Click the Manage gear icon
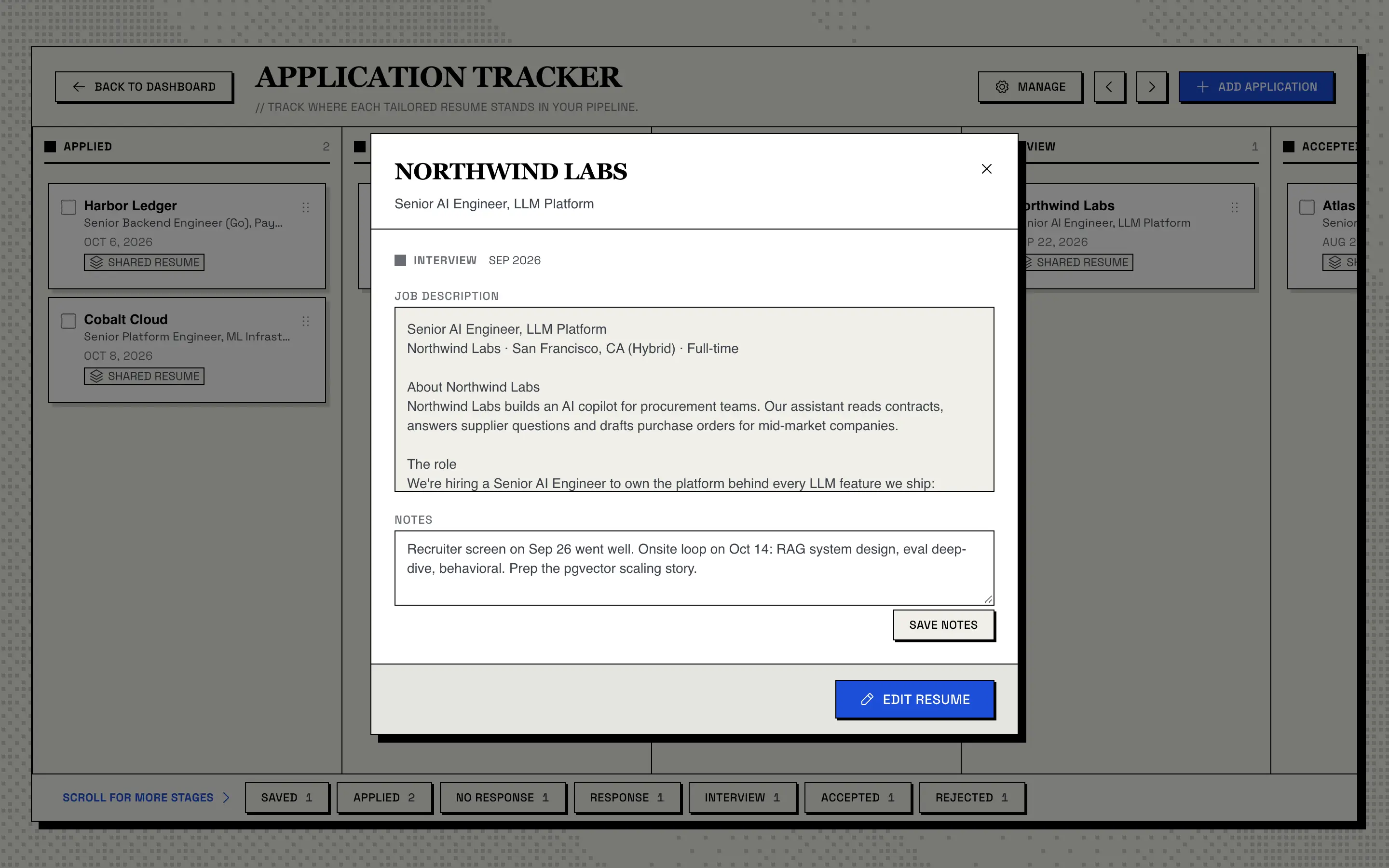Screen dimensions: 1389x868 point(1002,87)
